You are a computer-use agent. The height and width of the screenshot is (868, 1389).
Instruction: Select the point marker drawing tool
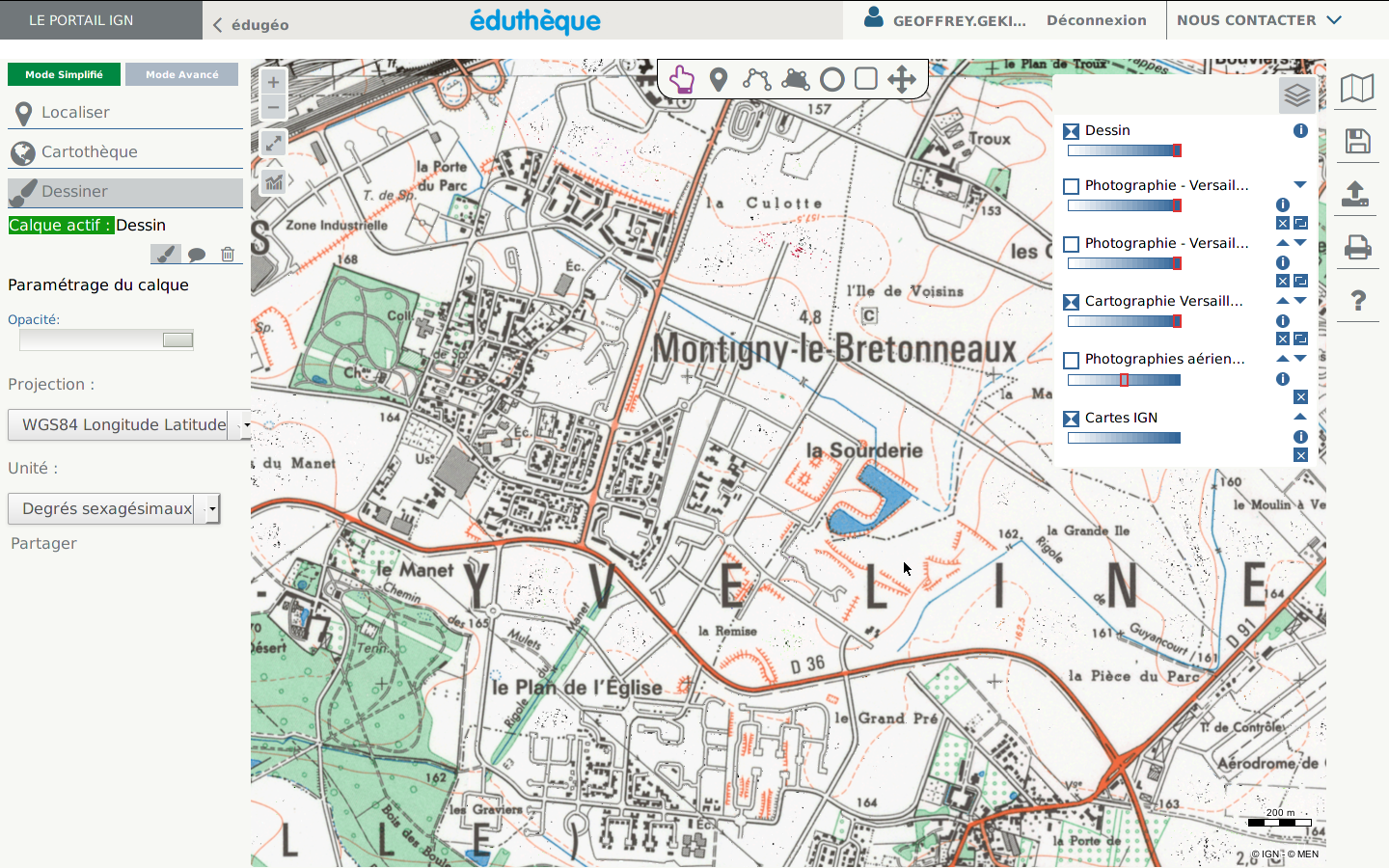tap(719, 79)
